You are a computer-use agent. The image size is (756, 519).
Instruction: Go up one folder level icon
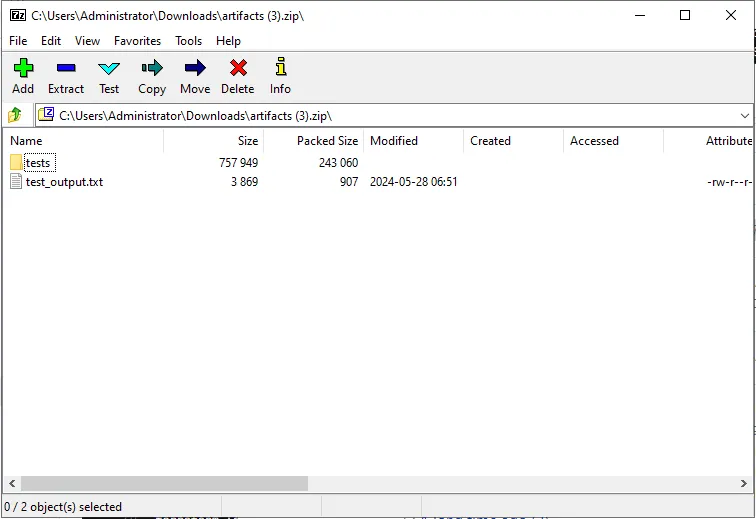click(x=15, y=115)
